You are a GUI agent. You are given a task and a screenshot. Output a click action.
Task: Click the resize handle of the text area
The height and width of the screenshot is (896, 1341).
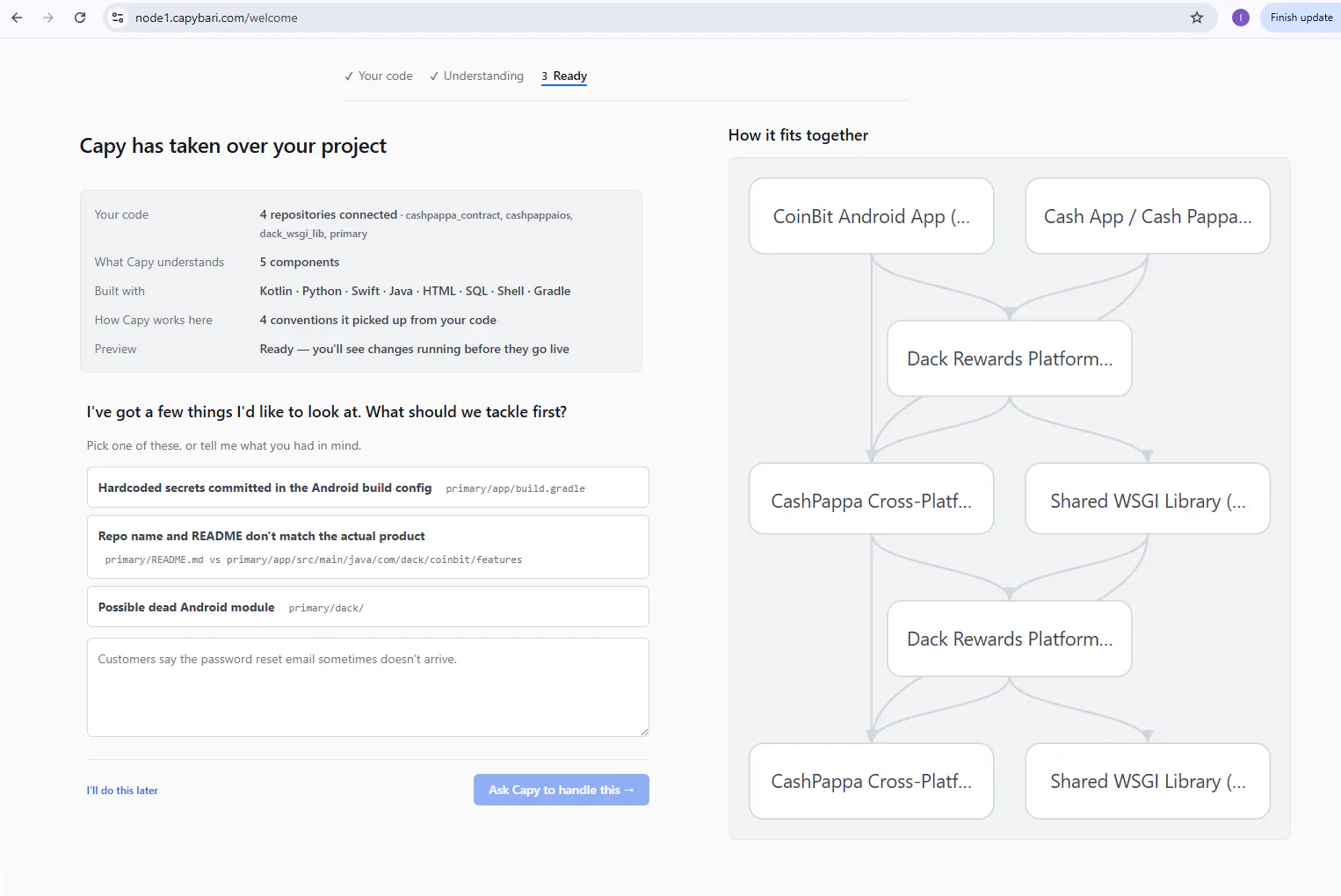pyautogui.click(x=644, y=731)
